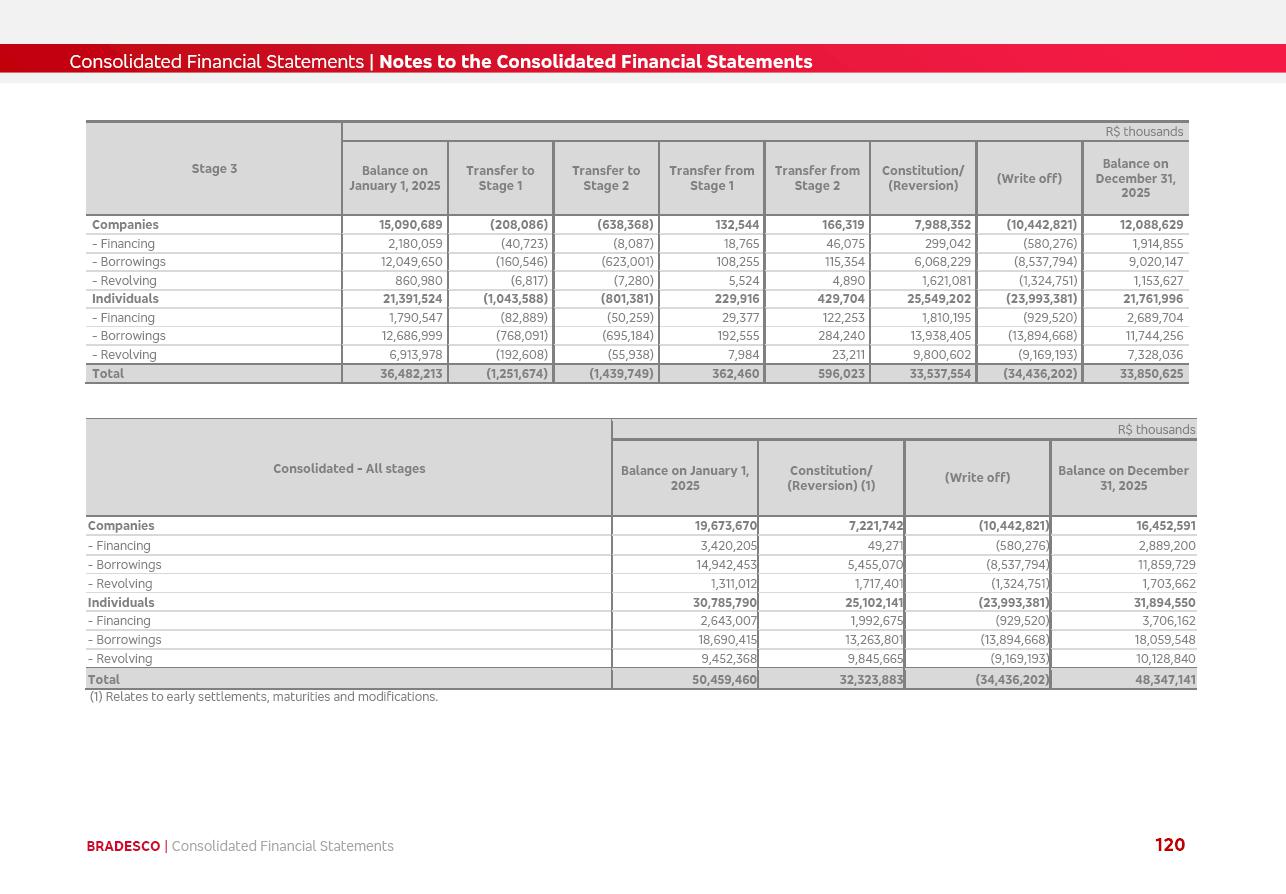Click "(Write off)" header in Stage 3 table
The image size is (1286, 894).
[x=1029, y=179]
